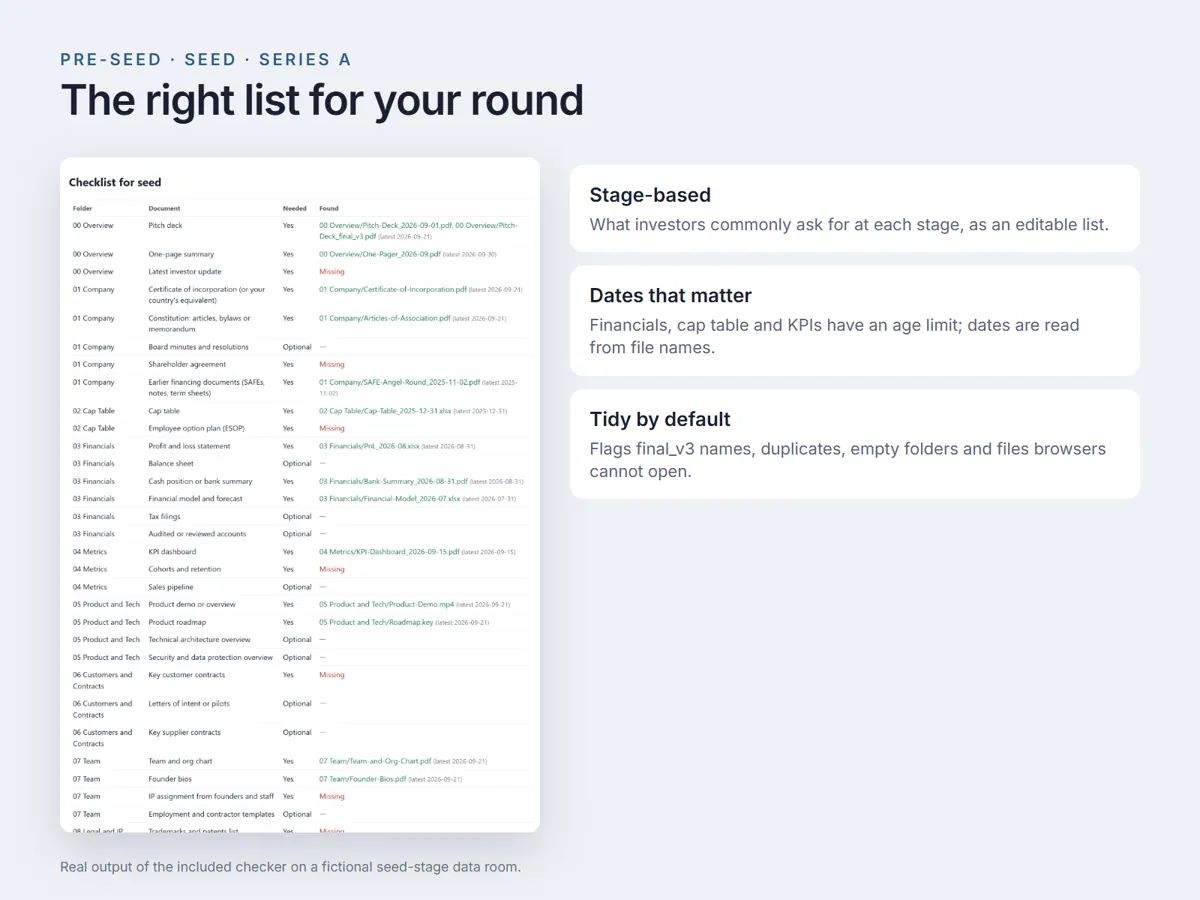The height and width of the screenshot is (900, 1200).
Task: Click the Checklist for seed heading
Action: pyautogui.click(x=115, y=182)
